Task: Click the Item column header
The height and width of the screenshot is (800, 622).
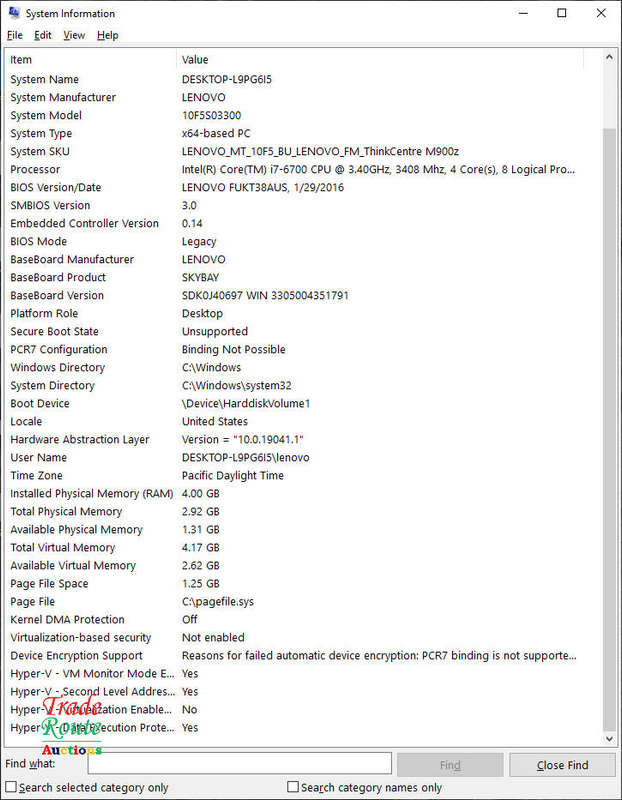Action: point(91,60)
